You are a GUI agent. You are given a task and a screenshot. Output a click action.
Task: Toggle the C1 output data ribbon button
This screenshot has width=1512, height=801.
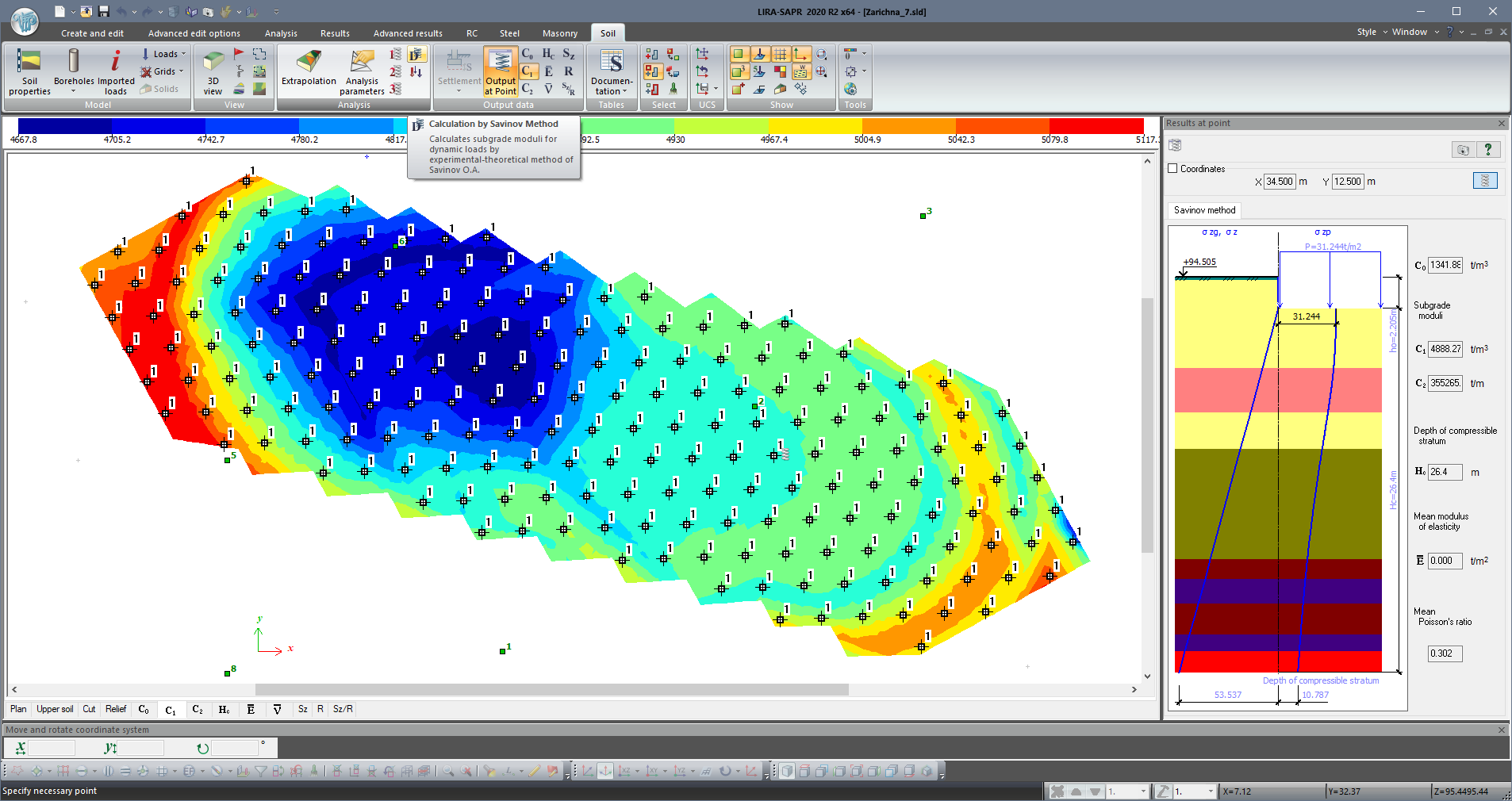point(528,71)
